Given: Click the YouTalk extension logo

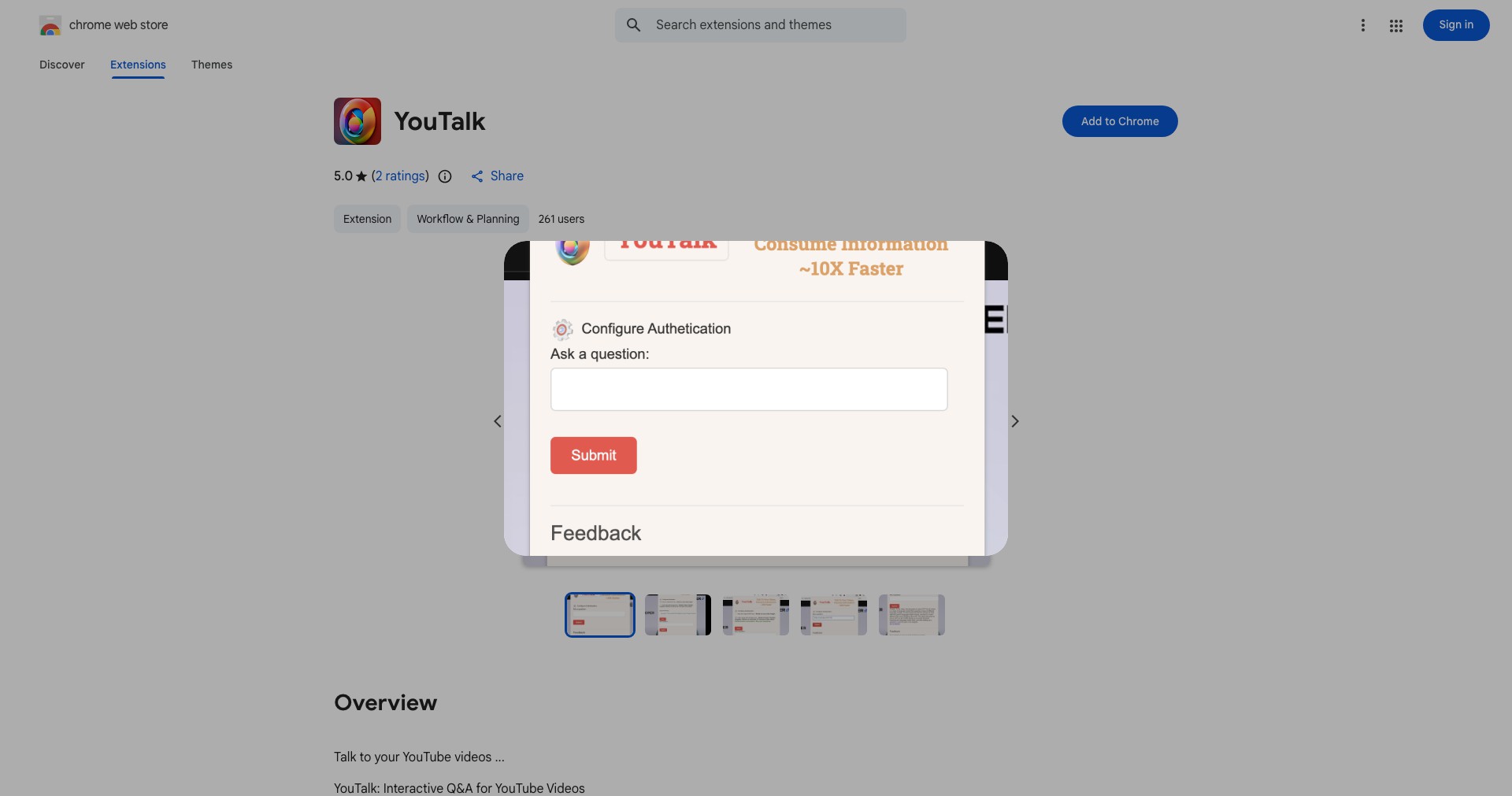Looking at the screenshot, I should pos(358,121).
